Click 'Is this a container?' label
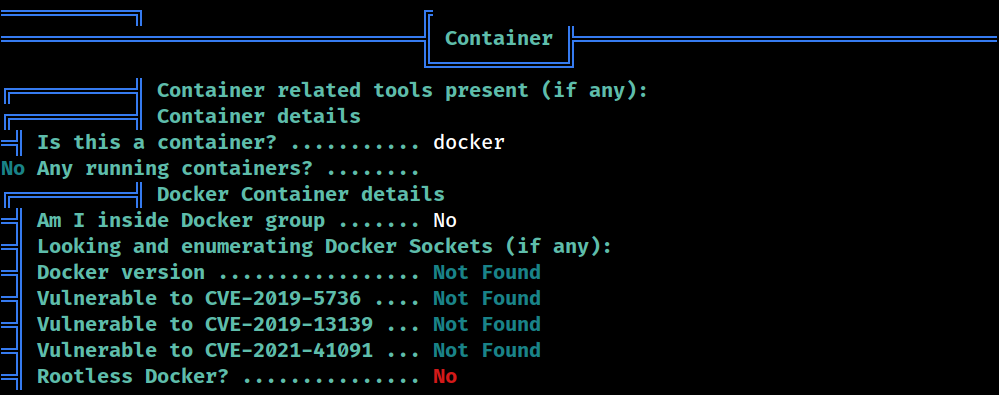This screenshot has height=395, width=999. (x=156, y=143)
